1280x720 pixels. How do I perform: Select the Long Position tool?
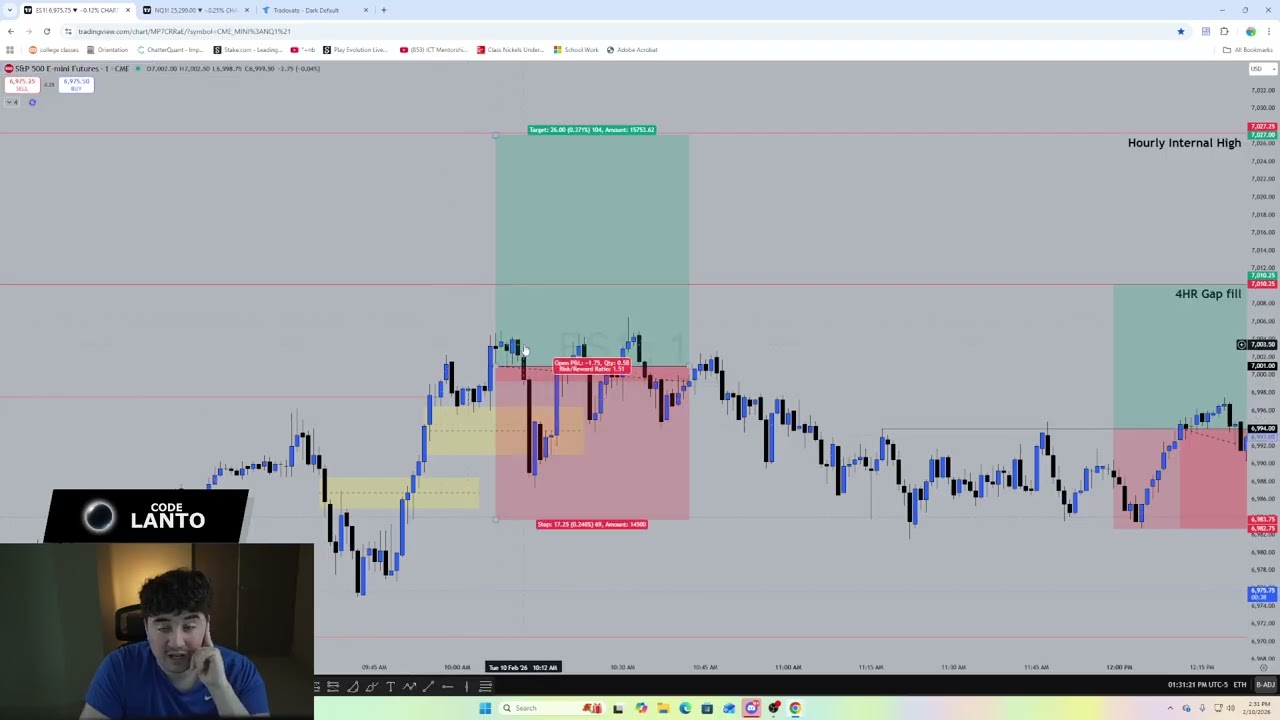[x=333, y=686]
